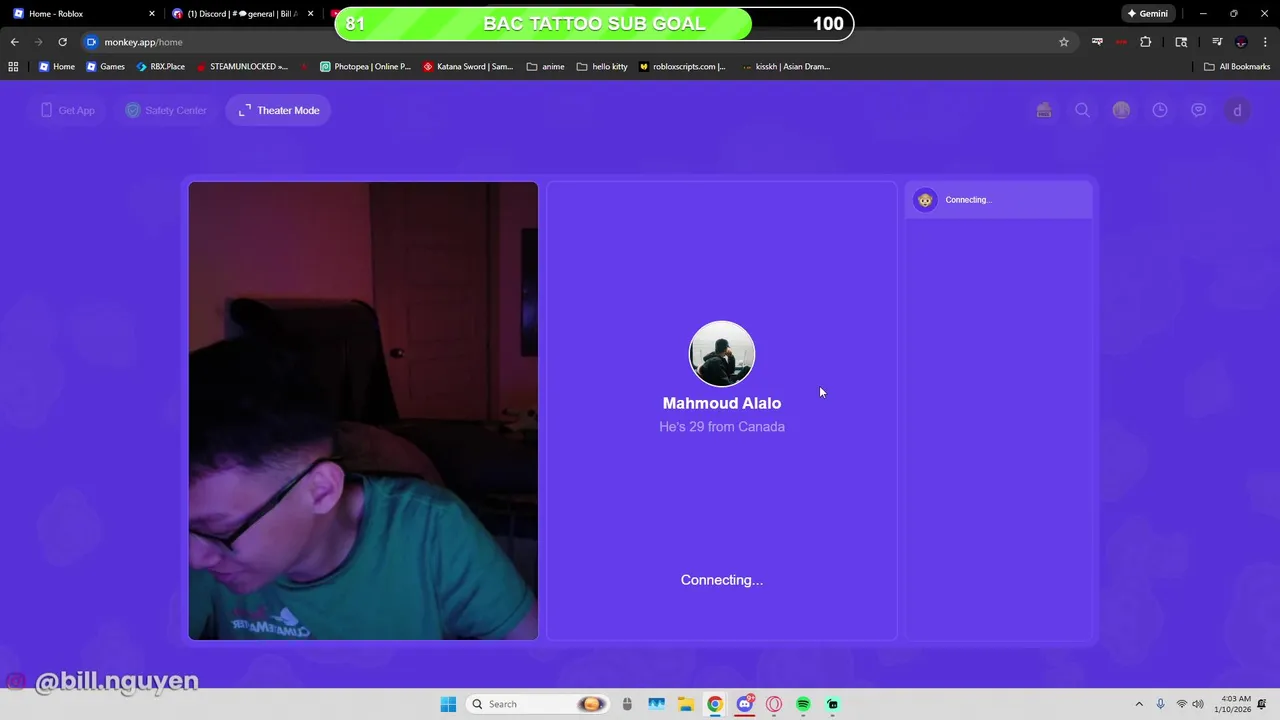
Task: Open the profile avatar with letter d
Action: click(x=1237, y=110)
